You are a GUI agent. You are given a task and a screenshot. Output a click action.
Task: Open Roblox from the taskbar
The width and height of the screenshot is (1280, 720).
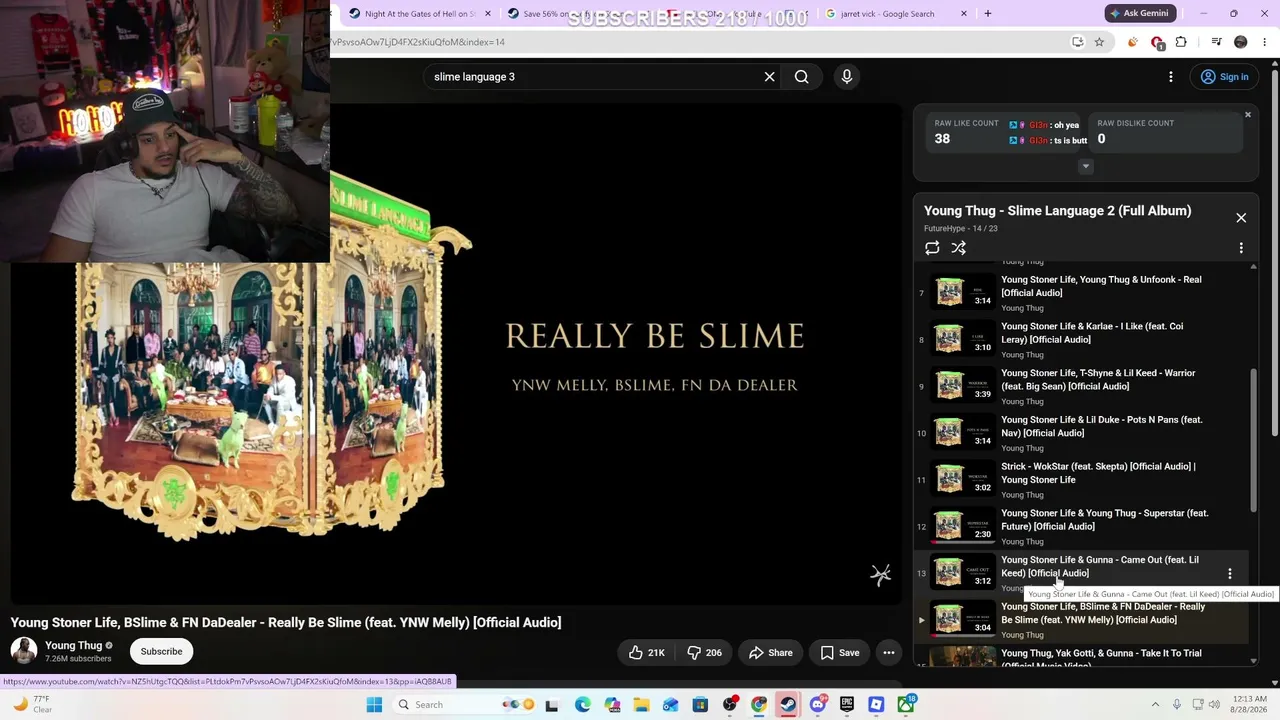pyautogui.click(x=876, y=705)
